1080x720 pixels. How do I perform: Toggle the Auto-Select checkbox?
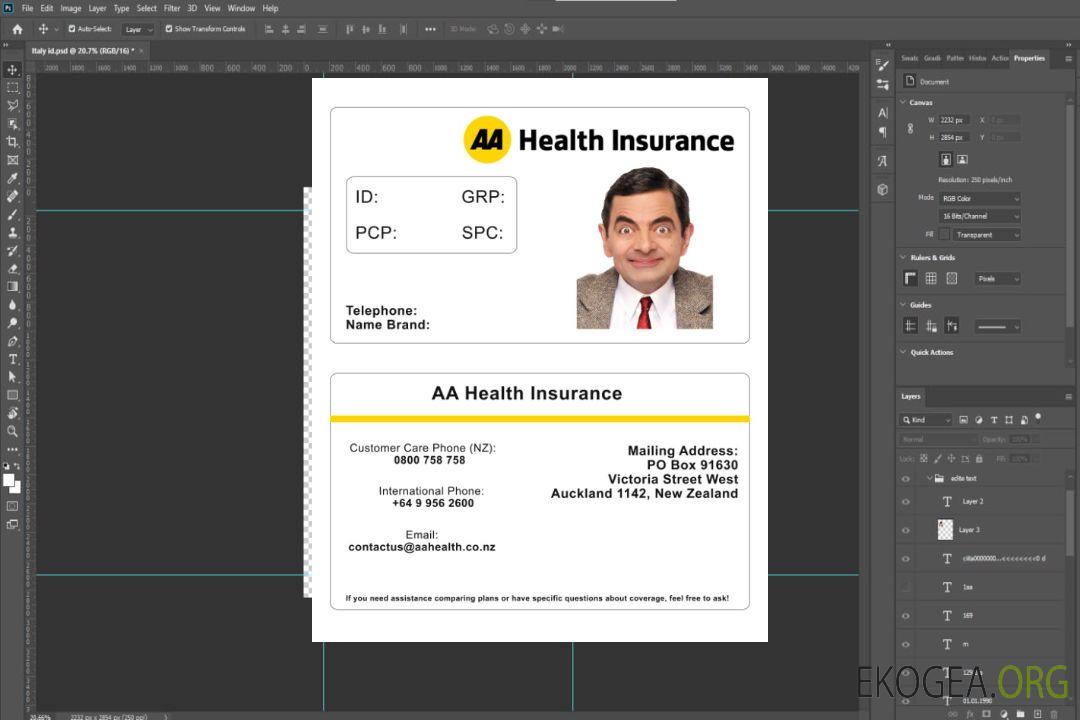(72, 29)
